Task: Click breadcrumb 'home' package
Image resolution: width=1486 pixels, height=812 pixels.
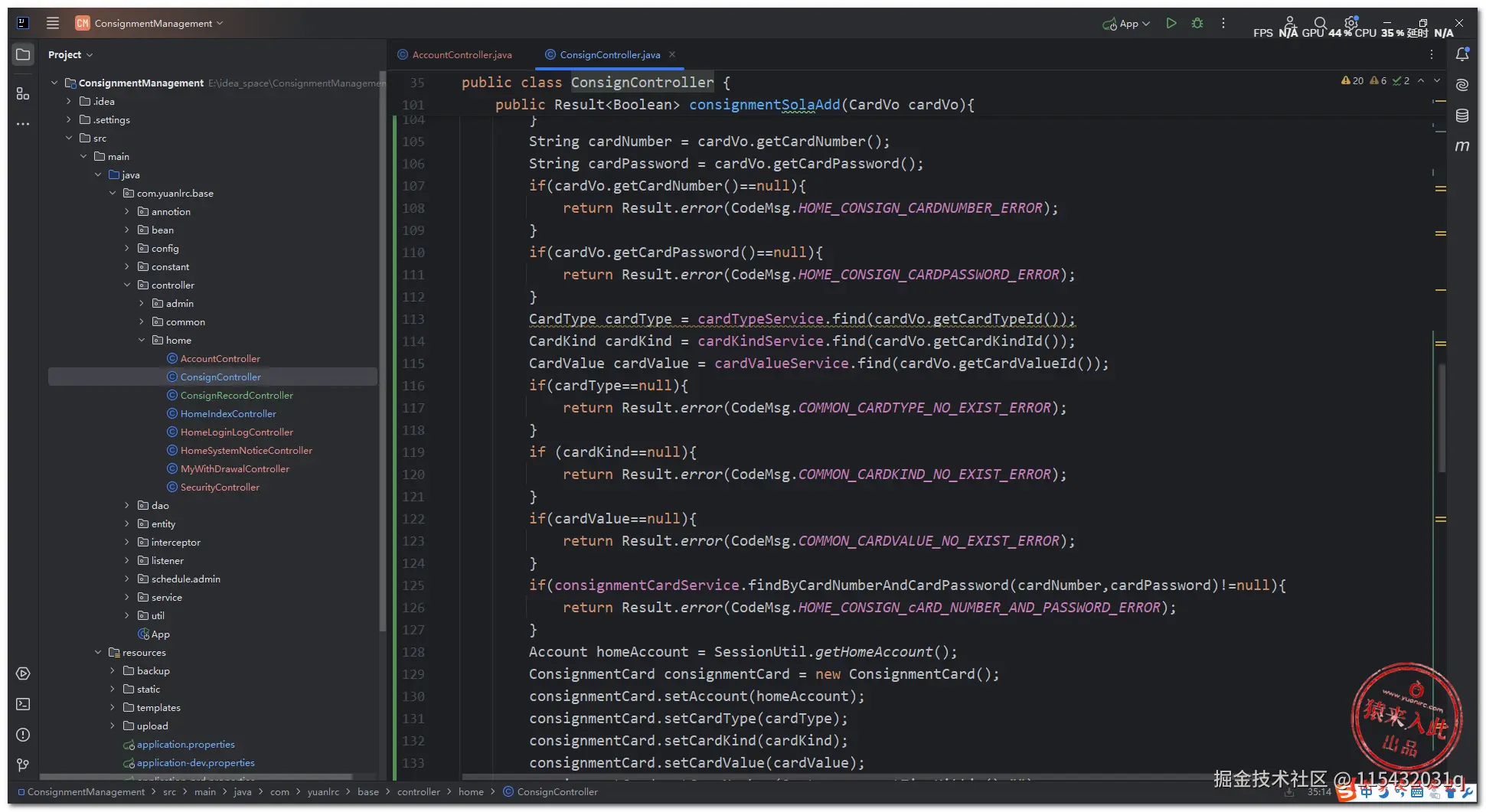Action: 471,791
